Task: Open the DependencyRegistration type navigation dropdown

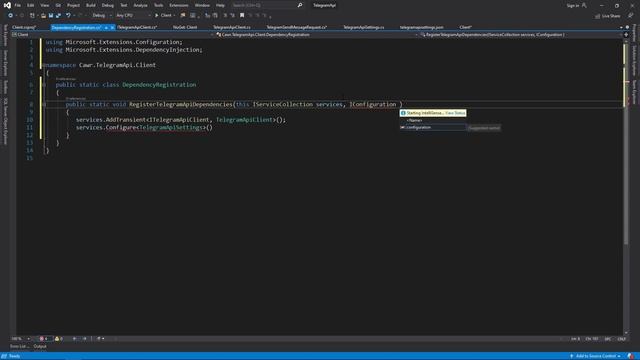Action: 317,35
